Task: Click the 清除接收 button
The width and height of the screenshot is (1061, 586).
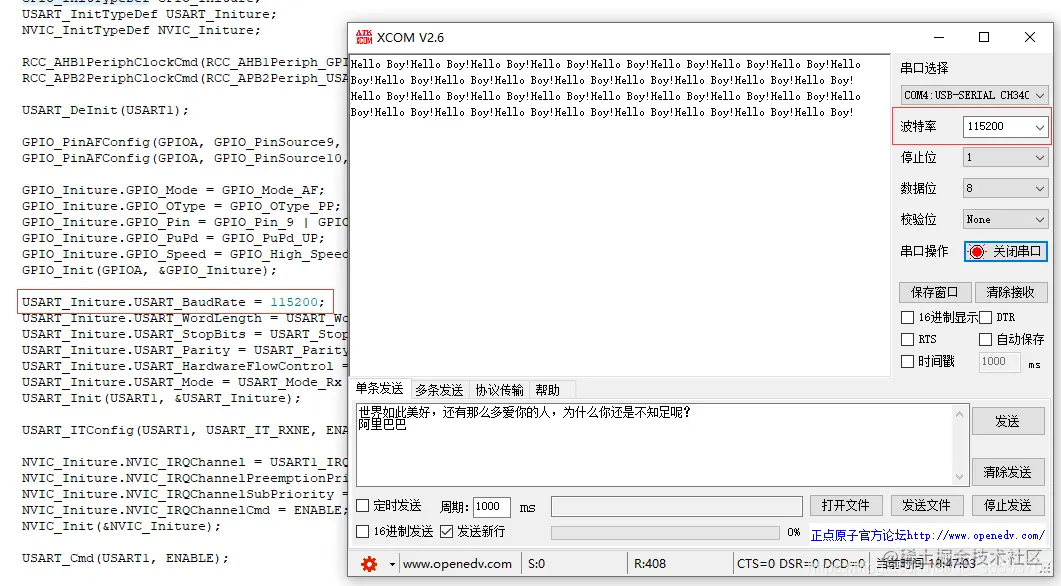Action: [x=1010, y=292]
